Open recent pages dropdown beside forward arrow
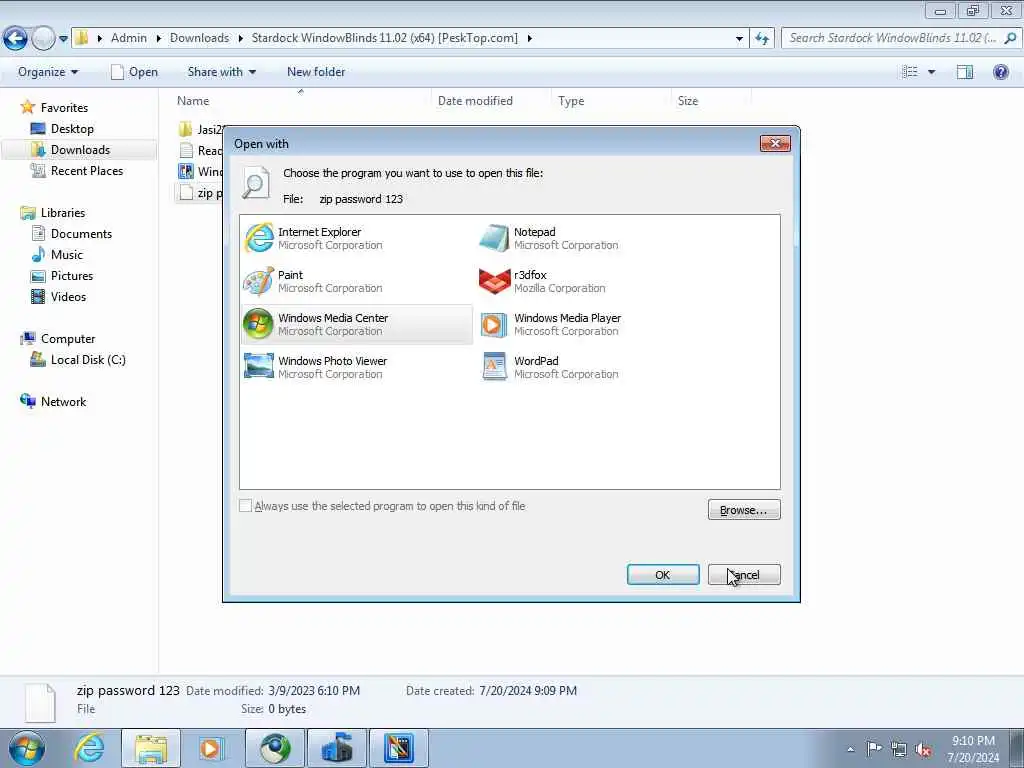1024x768 pixels. pyautogui.click(x=63, y=39)
